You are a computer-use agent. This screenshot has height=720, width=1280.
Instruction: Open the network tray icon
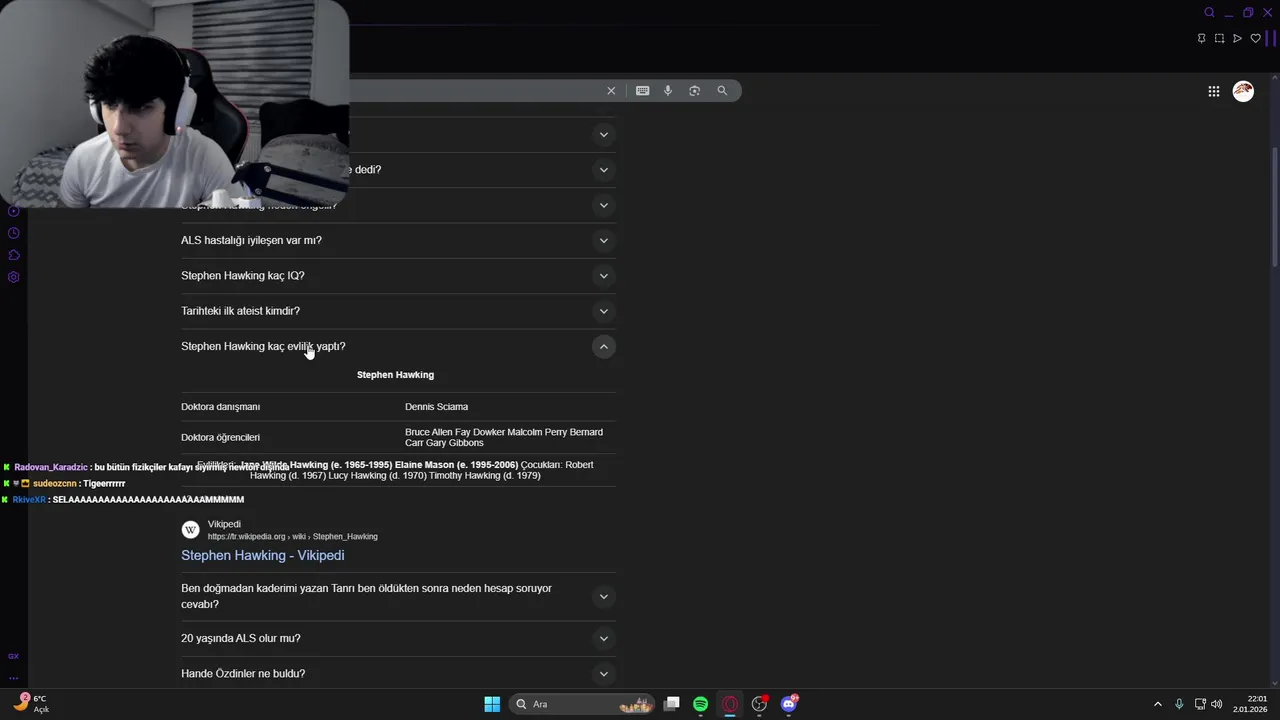(x=1200, y=704)
